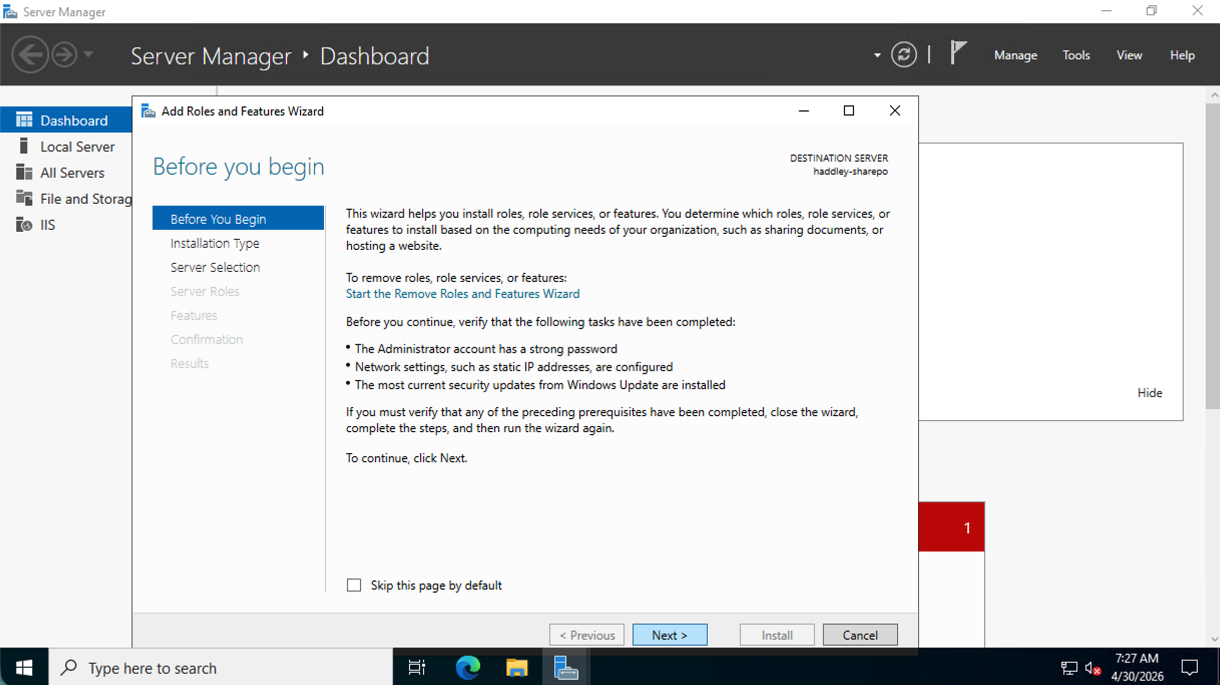Screen dimensions: 1220x685
Task: Click Server Manager taskbar icon
Action: coord(566,667)
